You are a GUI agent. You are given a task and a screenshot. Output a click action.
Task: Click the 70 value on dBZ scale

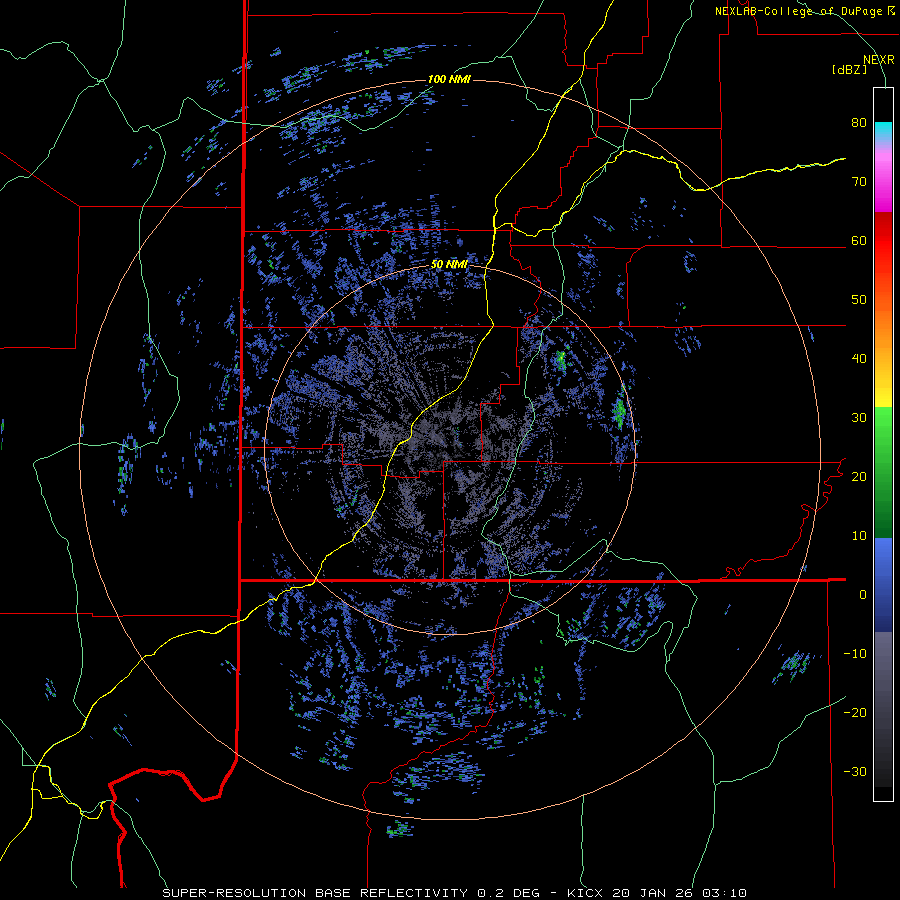coord(859,182)
